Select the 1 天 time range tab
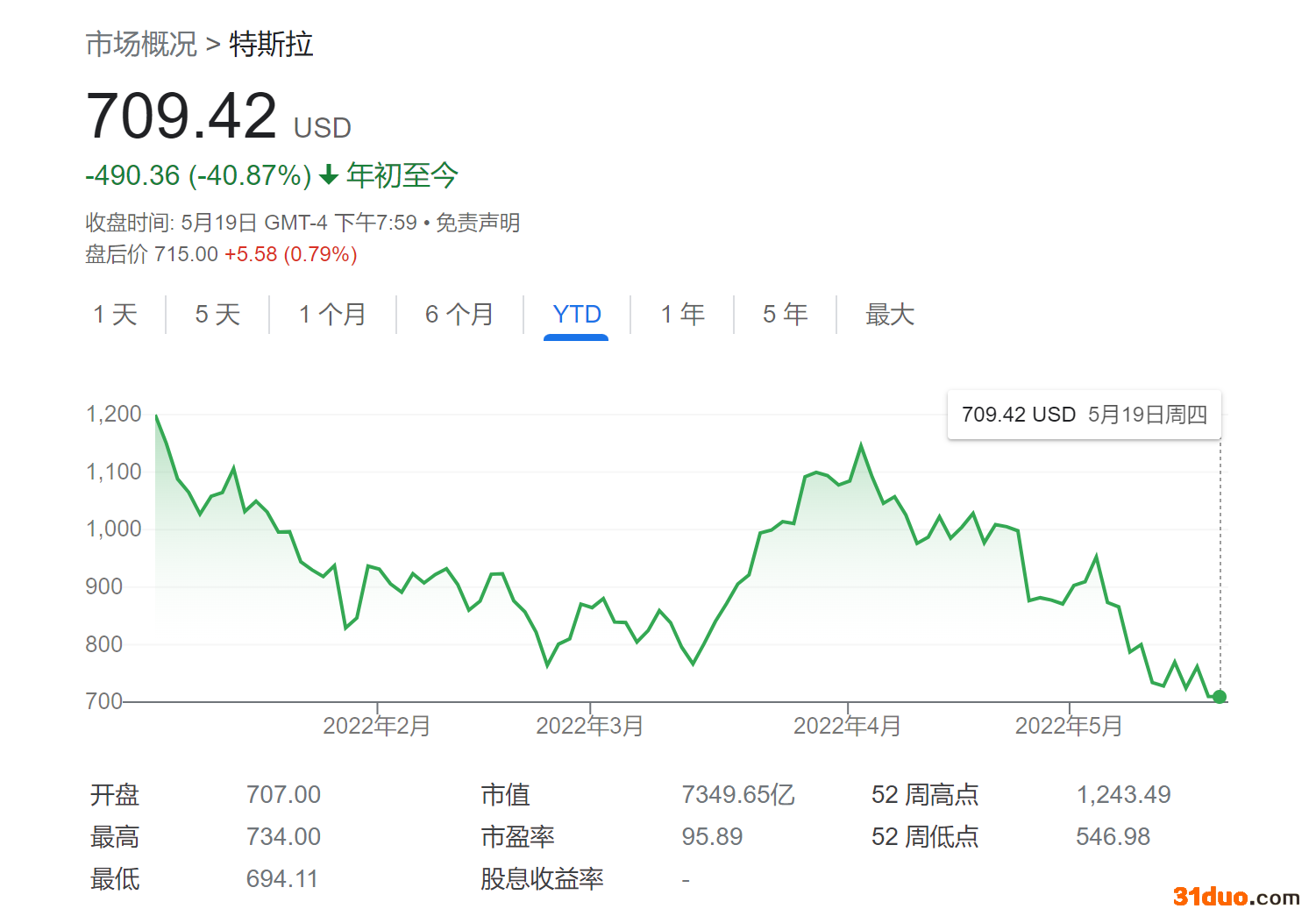The height and width of the screenshot is (916, 1316). (x=116, y=315)
